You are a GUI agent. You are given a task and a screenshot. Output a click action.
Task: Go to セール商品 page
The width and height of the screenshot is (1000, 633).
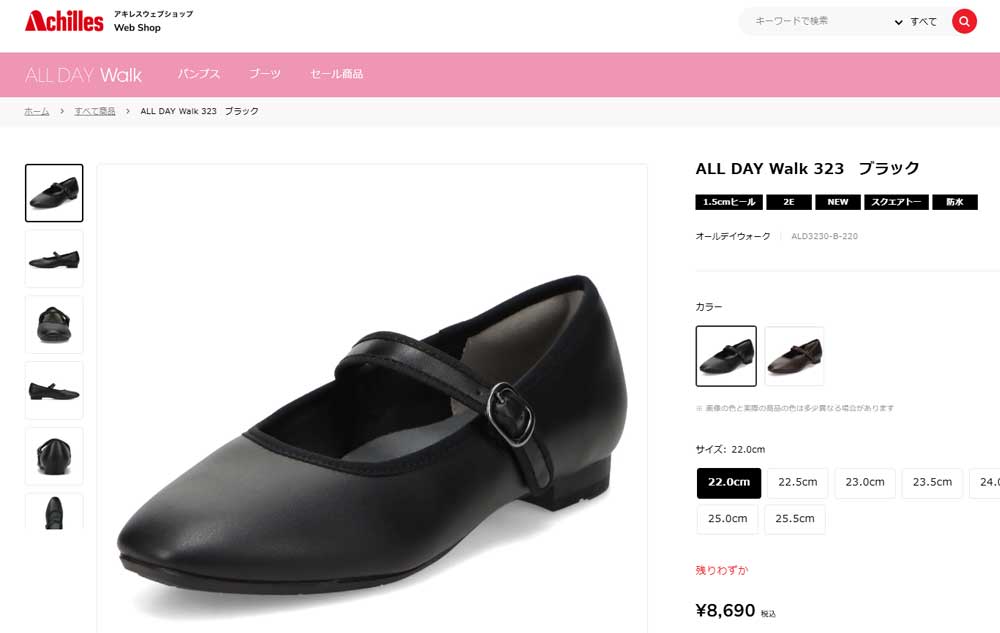[x=337, y=74]
